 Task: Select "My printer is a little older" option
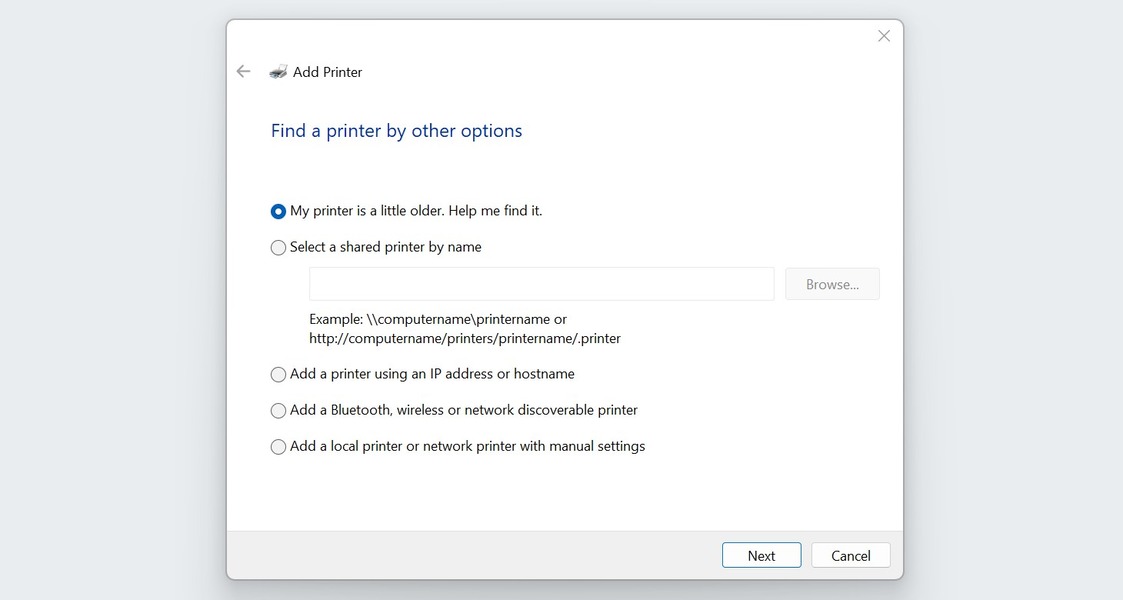278,211
